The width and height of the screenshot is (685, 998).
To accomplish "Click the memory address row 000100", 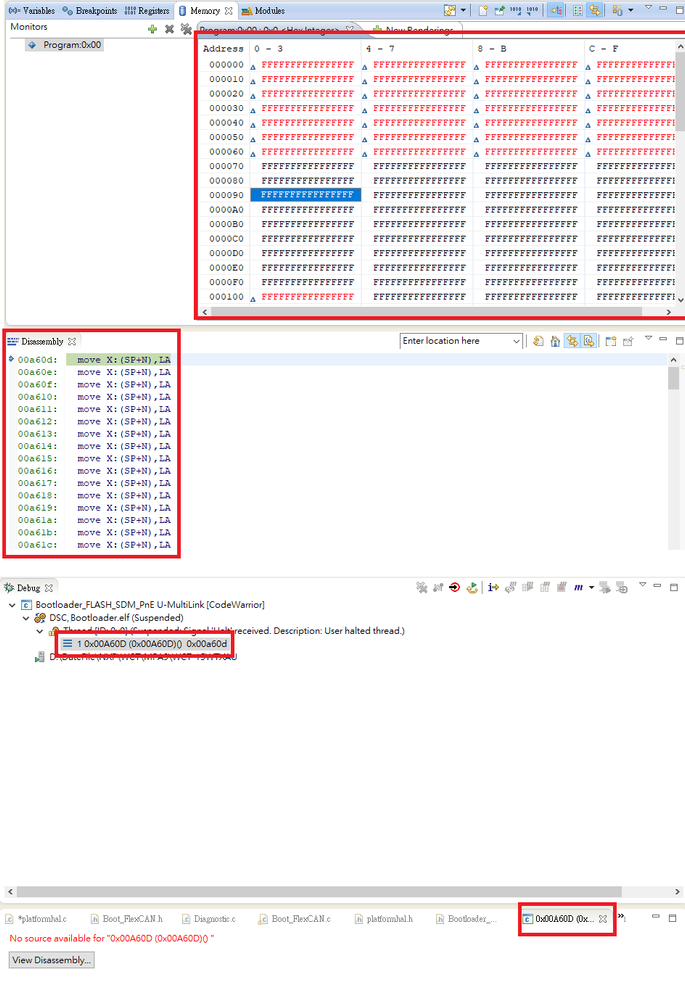I will (226, 297).
